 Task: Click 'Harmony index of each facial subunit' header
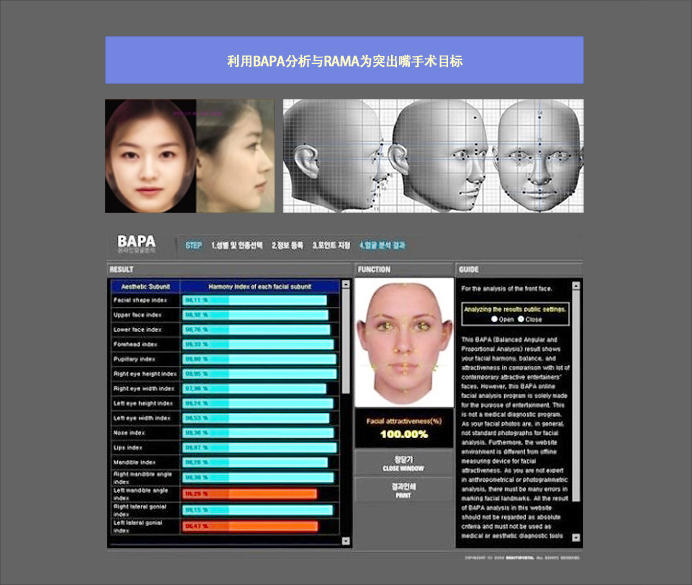coord(260,287)
